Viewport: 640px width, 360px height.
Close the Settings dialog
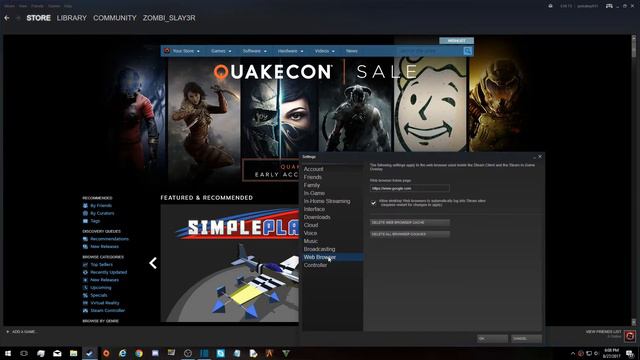click(x=540, y=157)
